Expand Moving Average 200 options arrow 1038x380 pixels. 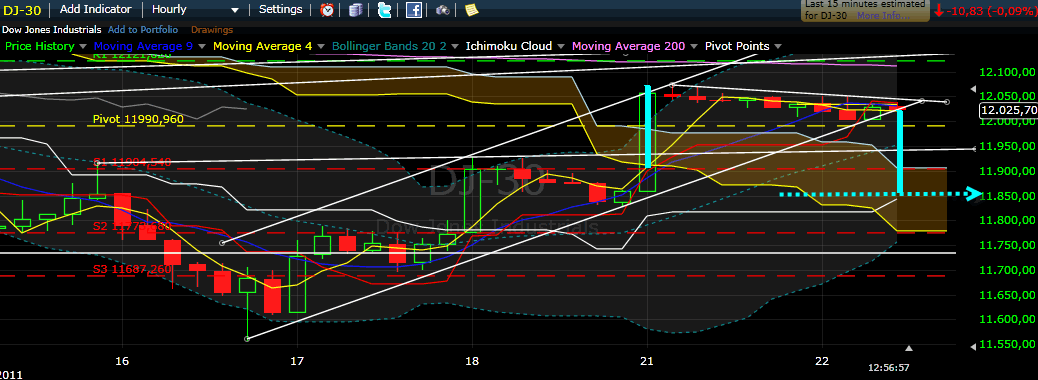click(694, 46)
